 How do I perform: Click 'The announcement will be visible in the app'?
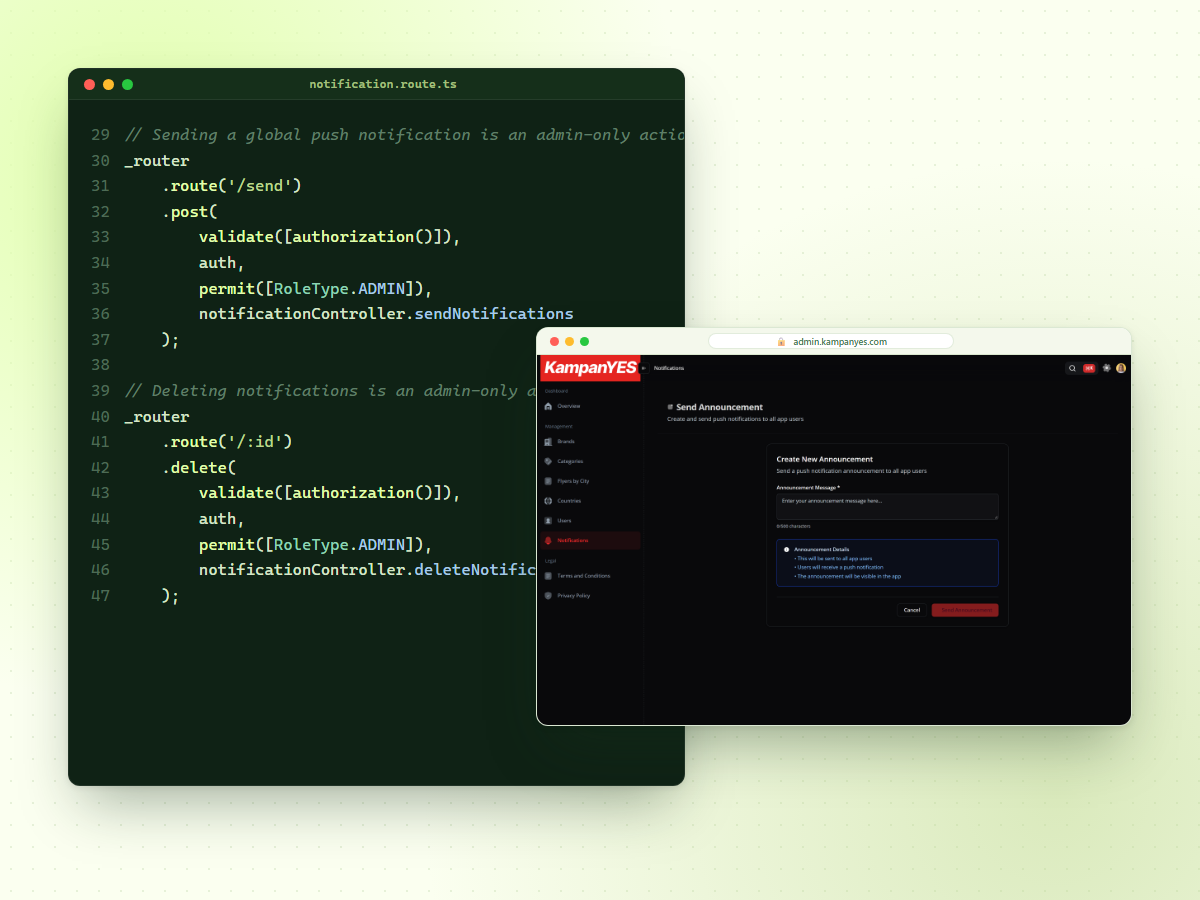(x=848, y=576)
